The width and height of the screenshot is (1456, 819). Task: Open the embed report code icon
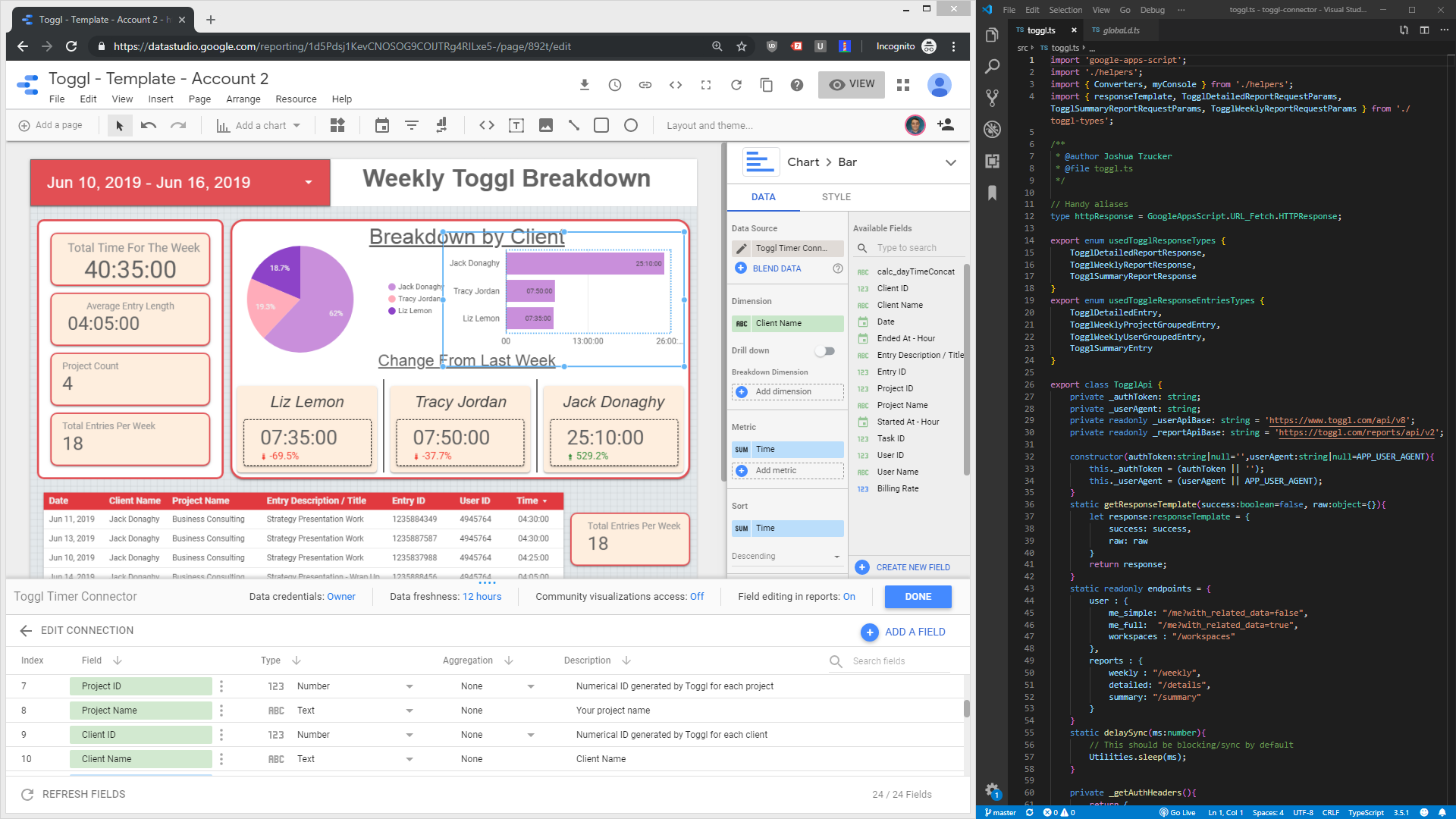pos(676,85)
